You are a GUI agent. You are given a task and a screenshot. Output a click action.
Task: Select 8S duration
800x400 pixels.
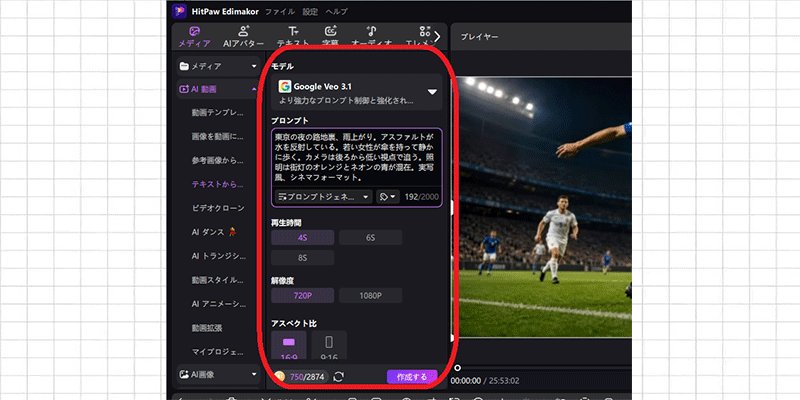(x=303, y=258)
